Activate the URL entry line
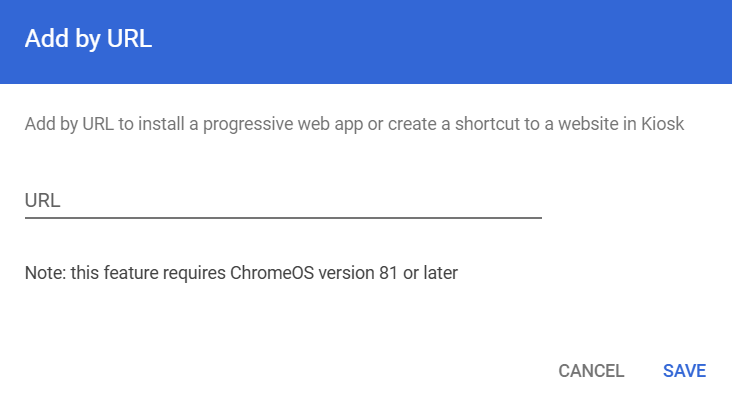The height and width of the screenshot is (399, 732). (283, 201)
